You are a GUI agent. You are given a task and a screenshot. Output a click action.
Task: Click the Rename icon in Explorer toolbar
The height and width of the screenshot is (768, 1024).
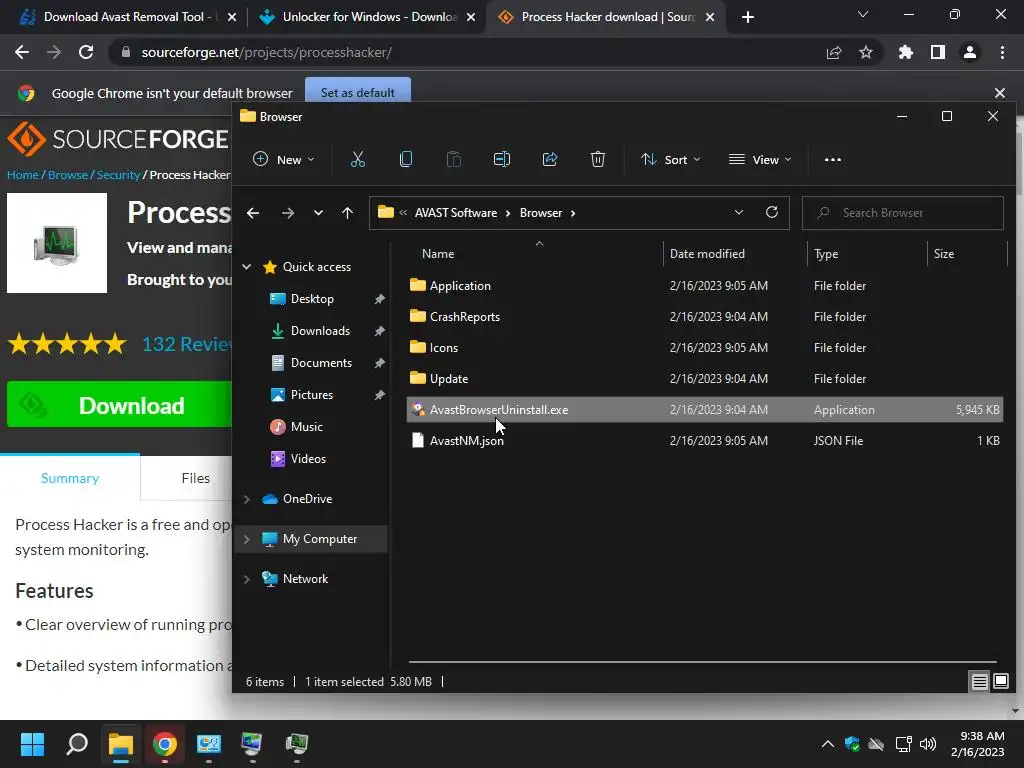point(502,159)
